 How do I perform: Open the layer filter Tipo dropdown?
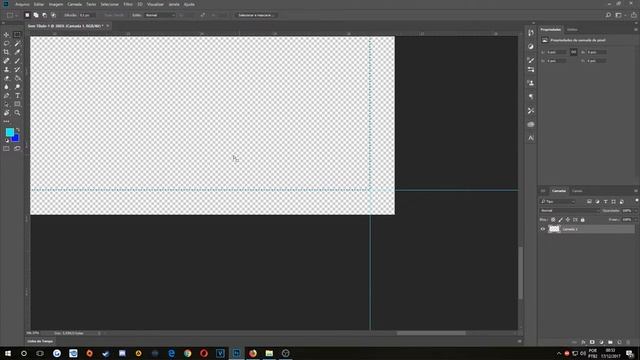point(558,202)
